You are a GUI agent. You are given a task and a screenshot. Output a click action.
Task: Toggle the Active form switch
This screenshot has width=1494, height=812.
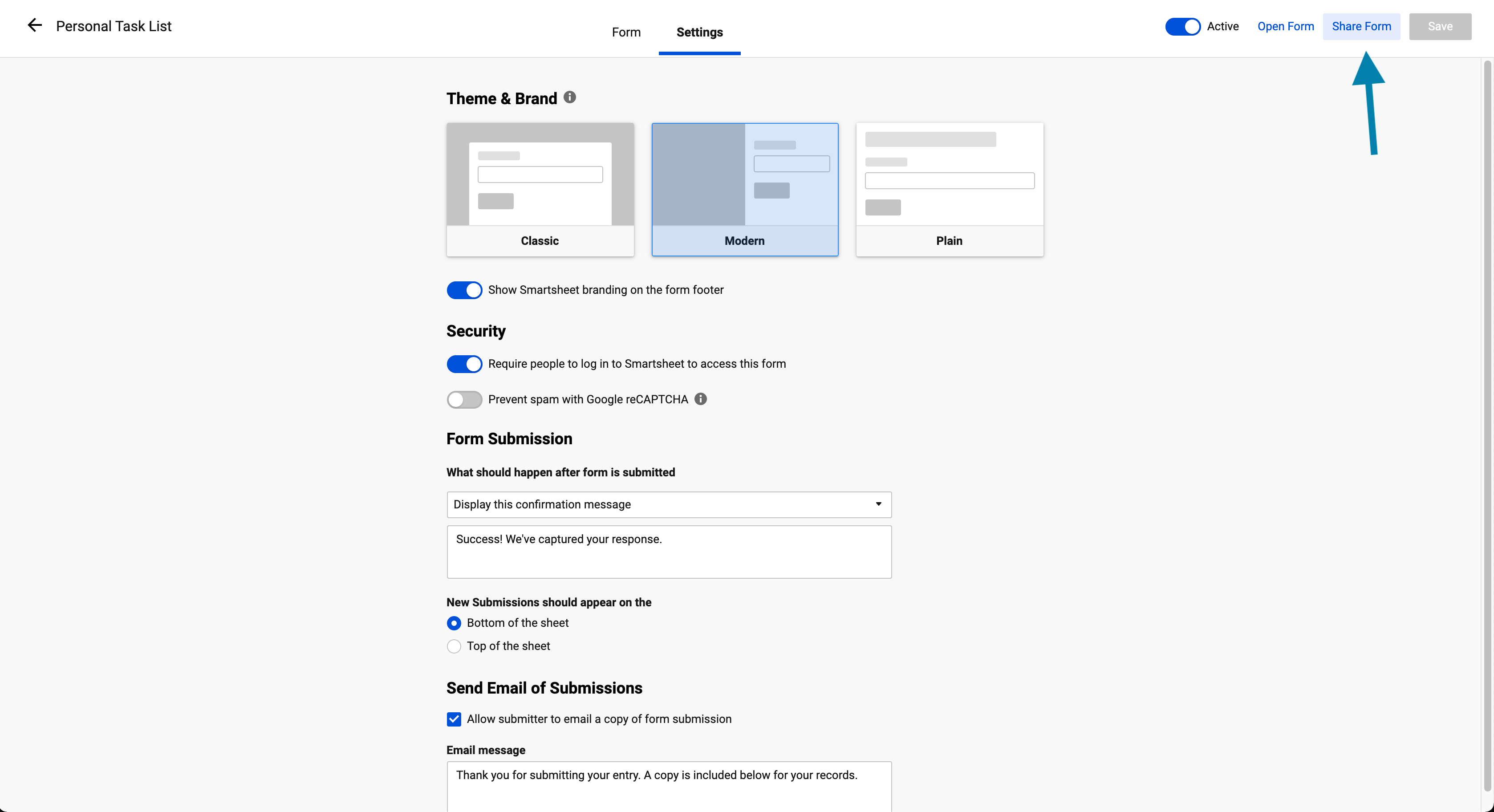click(x=1182, y=27)
